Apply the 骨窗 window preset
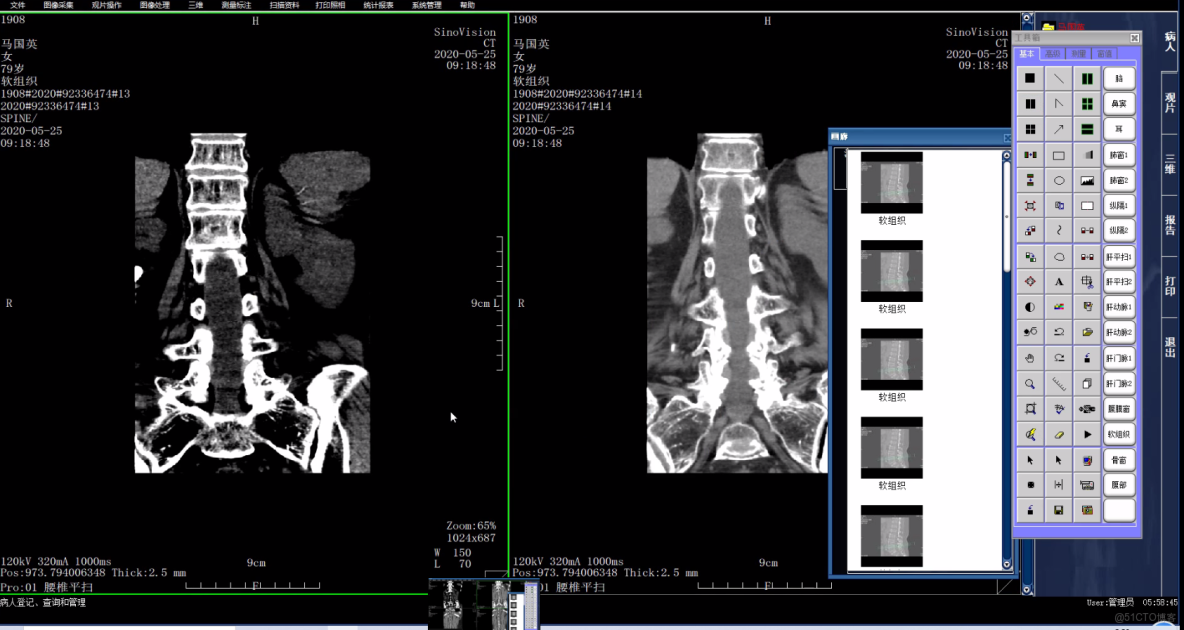 point(1119,459)
